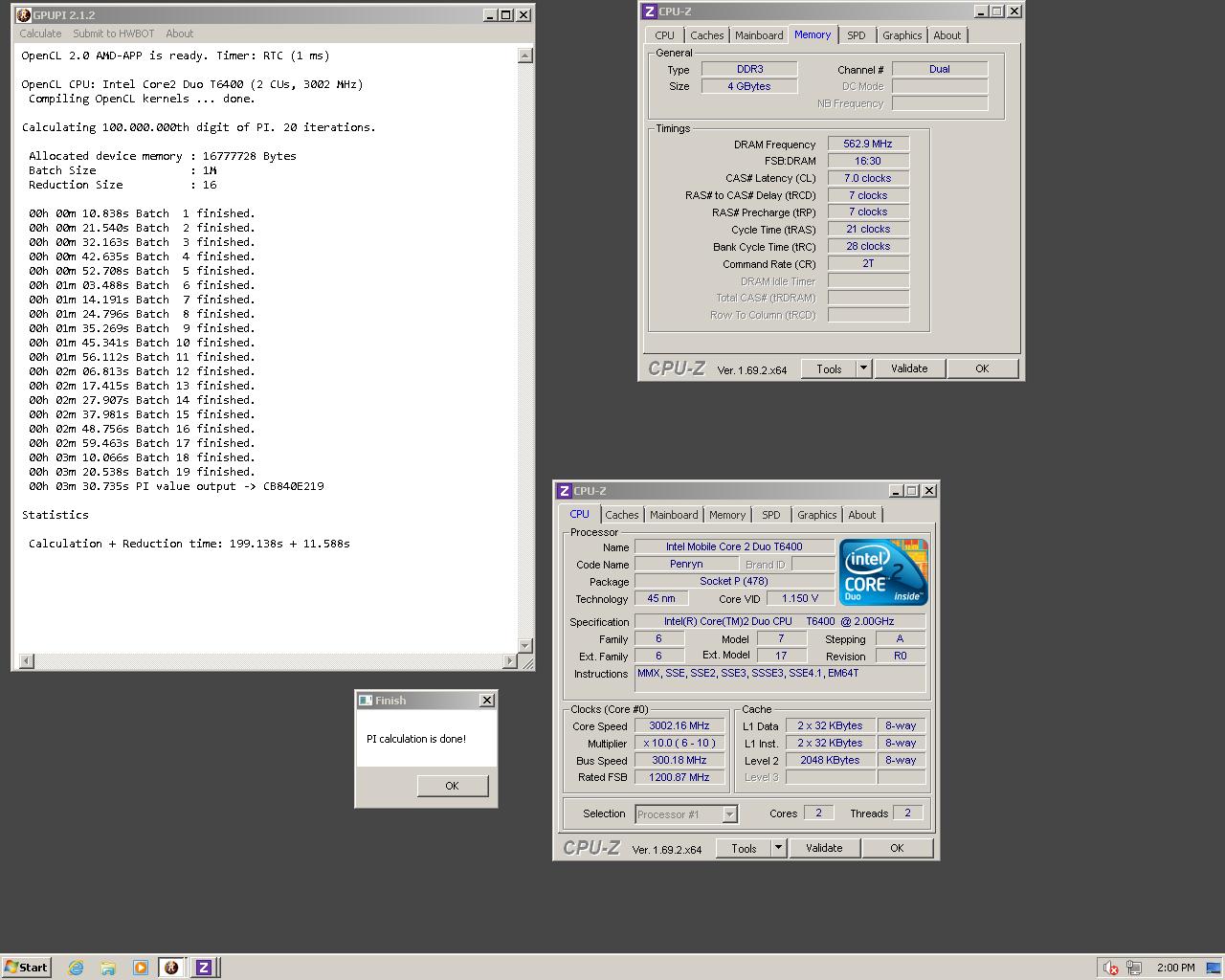The width and height of the screenshot is (1225, 980).
Task: Click the Memory Type DDR3 value
Action: pos(749,69)
